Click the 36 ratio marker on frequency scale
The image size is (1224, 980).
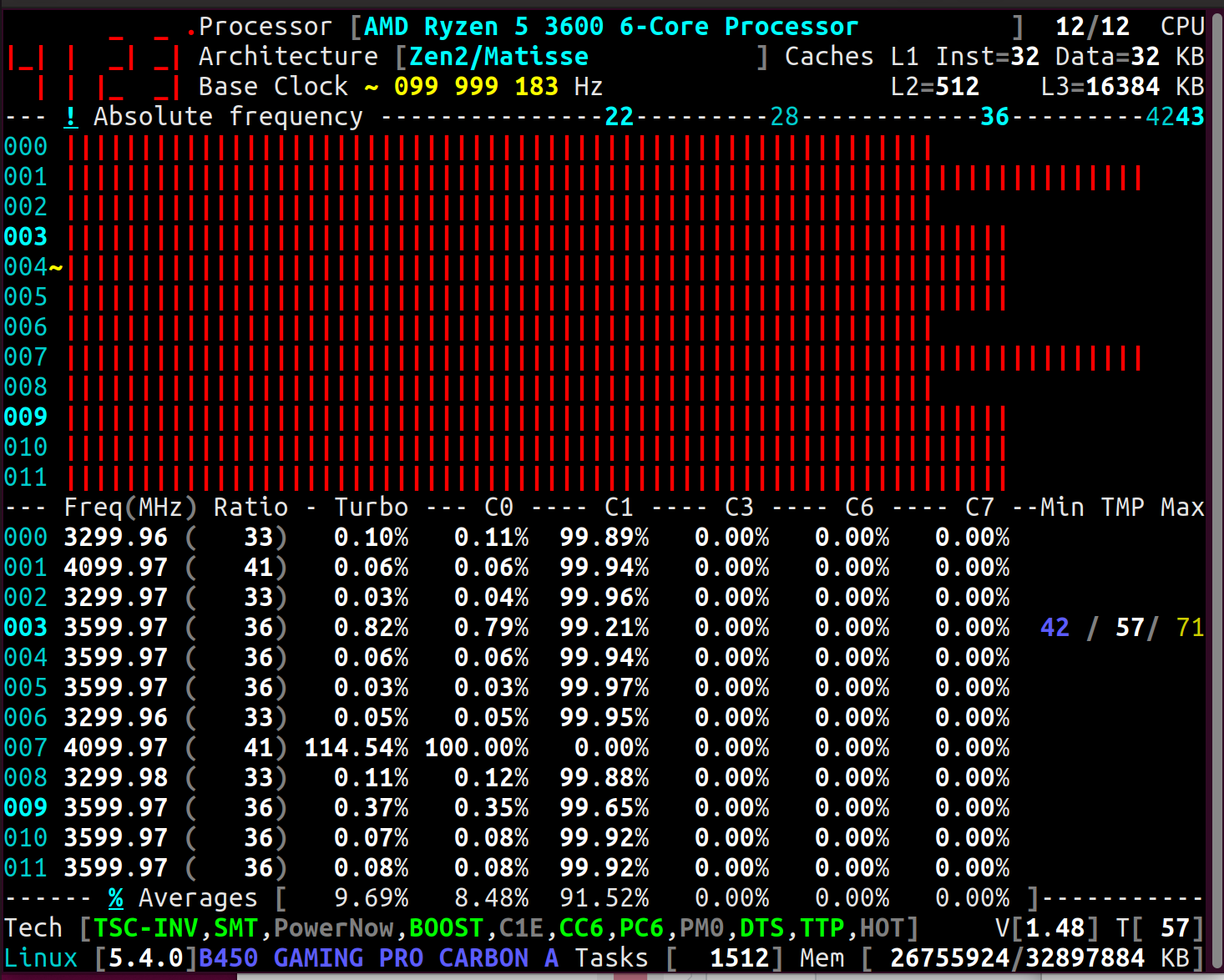pos(994,117)
